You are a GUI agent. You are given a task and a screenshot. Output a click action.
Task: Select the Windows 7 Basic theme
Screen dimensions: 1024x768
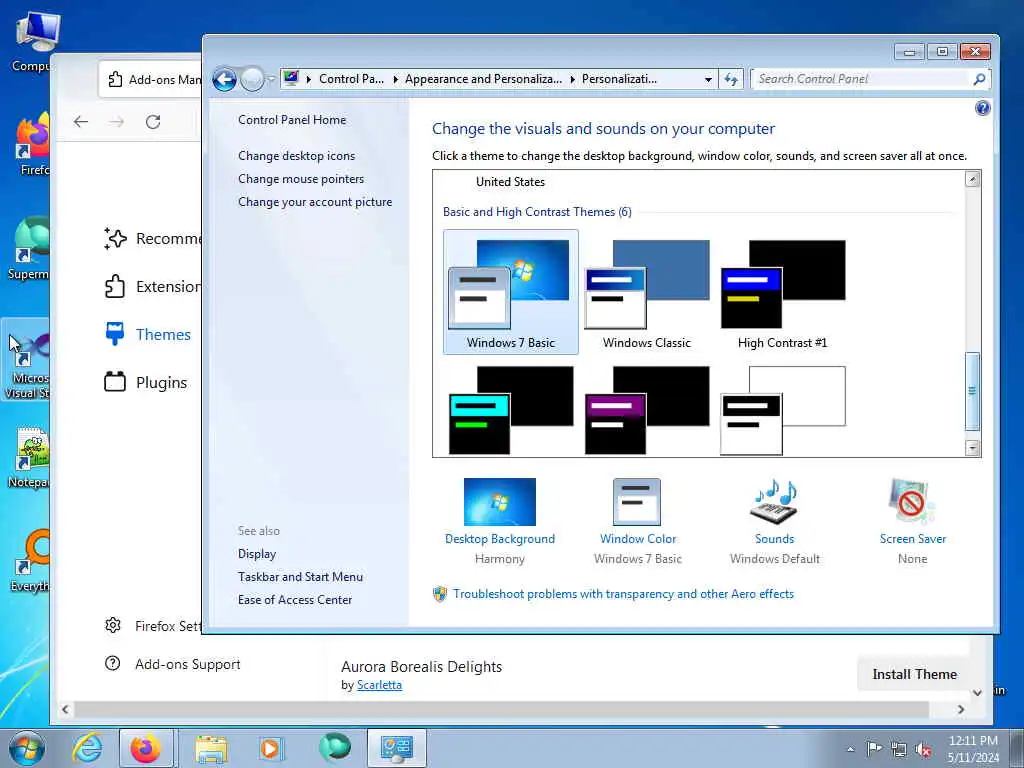[511, 292]
